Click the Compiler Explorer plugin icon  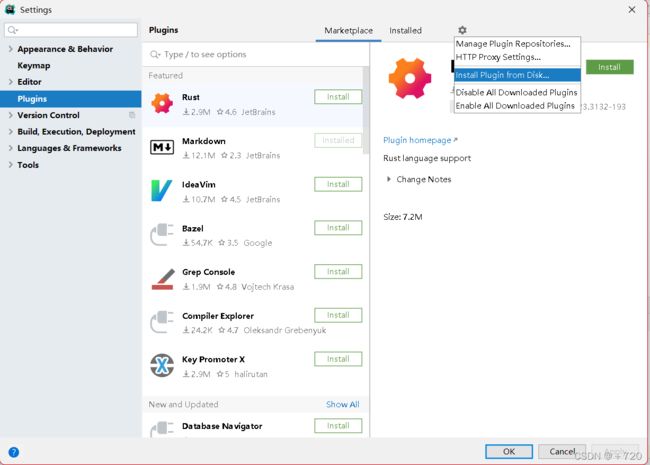click(162, 322)
